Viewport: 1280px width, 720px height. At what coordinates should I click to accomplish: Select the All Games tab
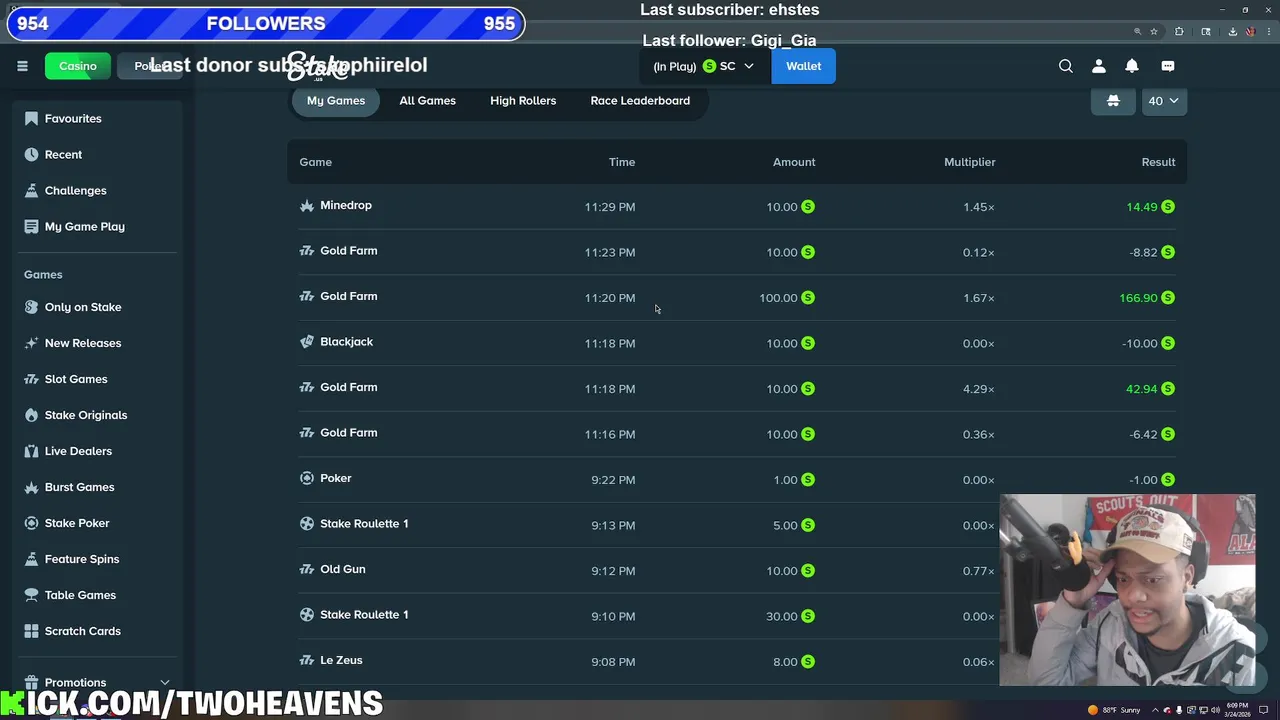pyautogui.click(x=427, y=101)
